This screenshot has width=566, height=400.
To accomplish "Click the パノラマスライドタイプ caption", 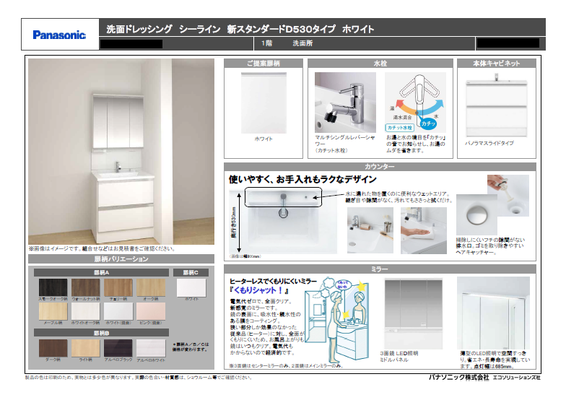I will (x=489, y=143).
